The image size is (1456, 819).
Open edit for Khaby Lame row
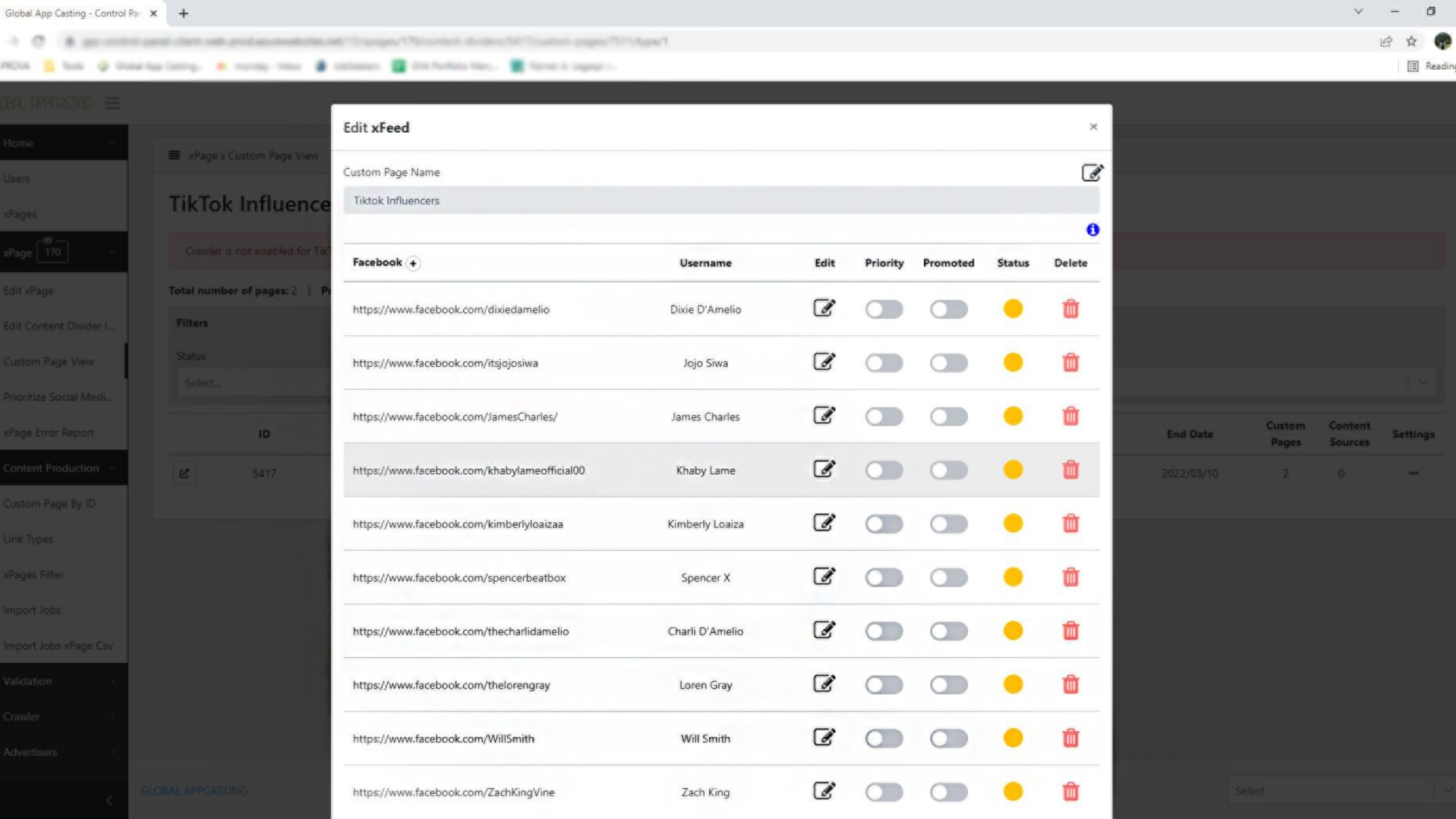click(x=824, y=469)
